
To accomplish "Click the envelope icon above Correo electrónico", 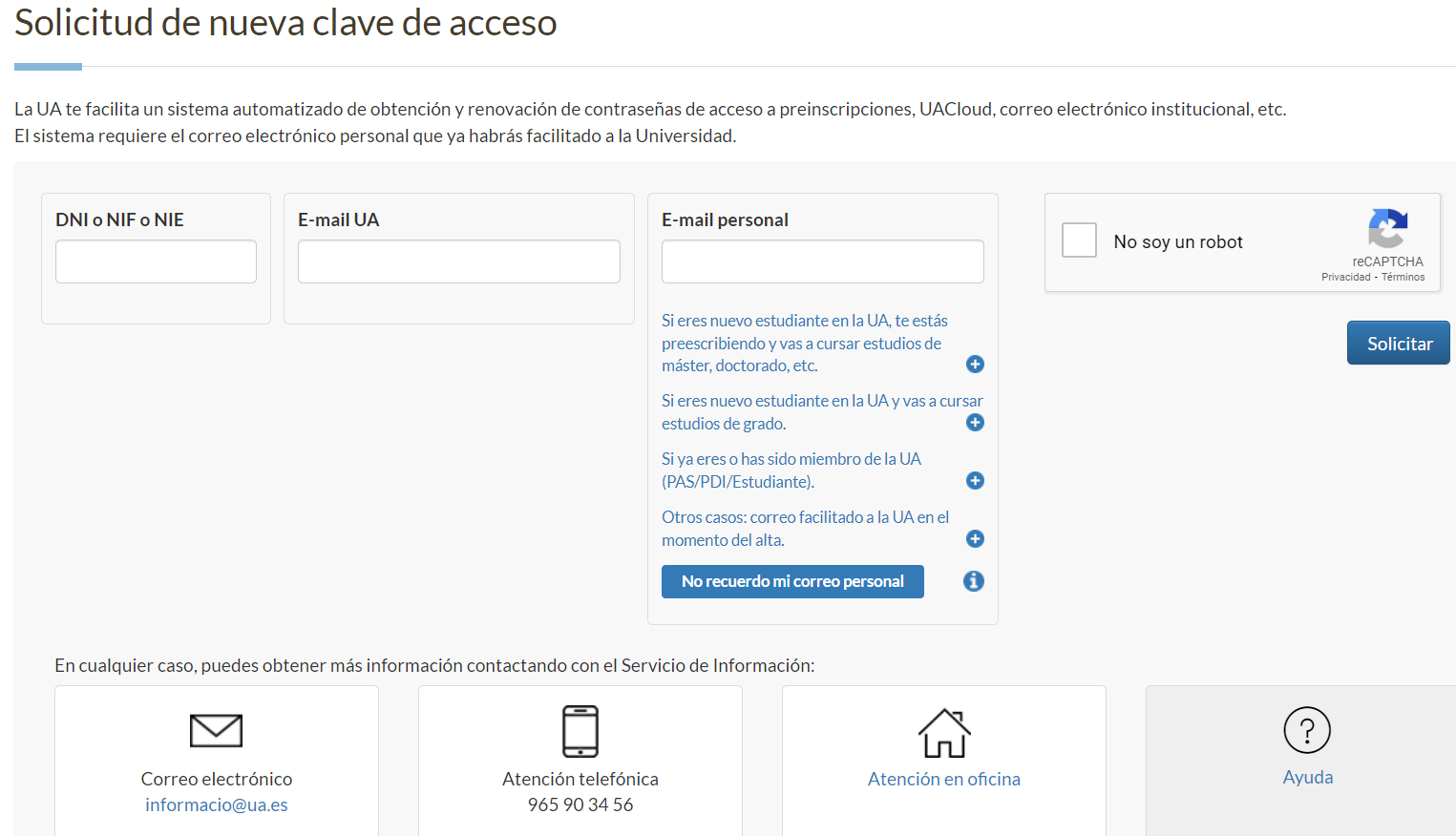I will pos(216,731).
